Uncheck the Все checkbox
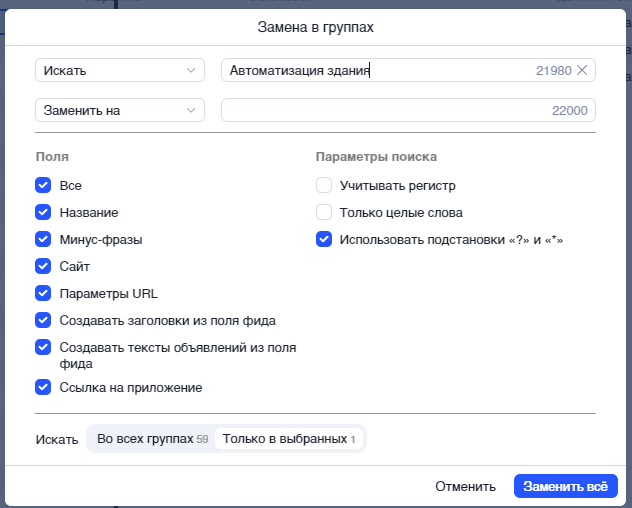Screen dimensions: 632x508 43,186
